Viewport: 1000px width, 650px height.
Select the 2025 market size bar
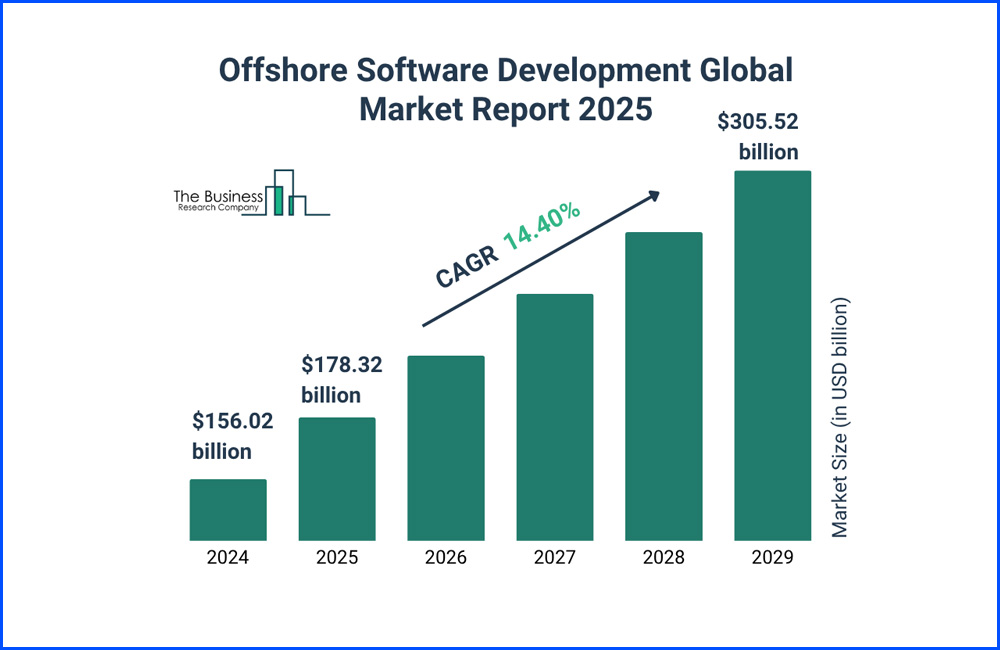coord(336,480)
